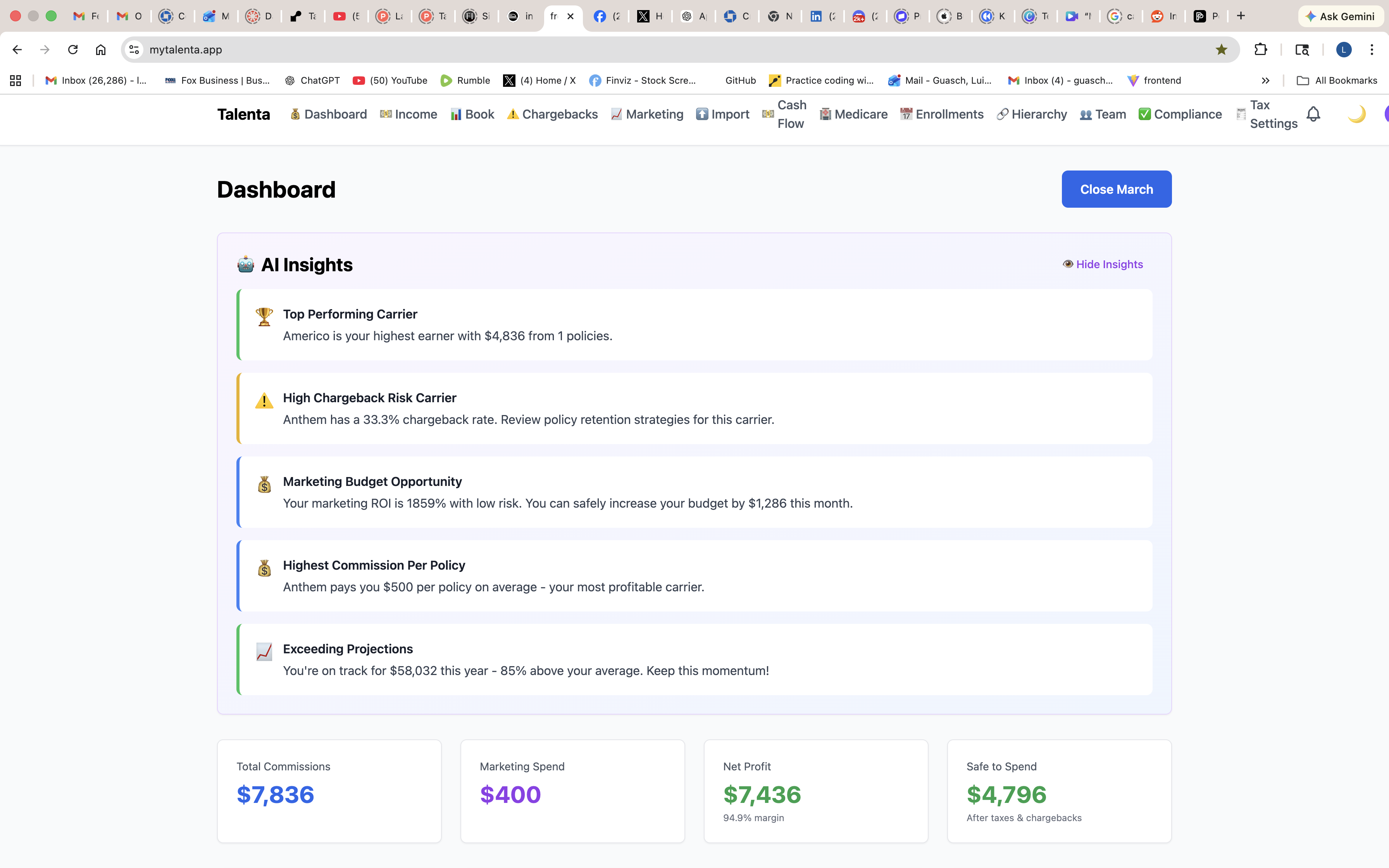Viewport: 1389px width, 868px height.
Task: Toggle dark mode with the moon icon
Action: pyautogui.click(x=1356, y=114)
